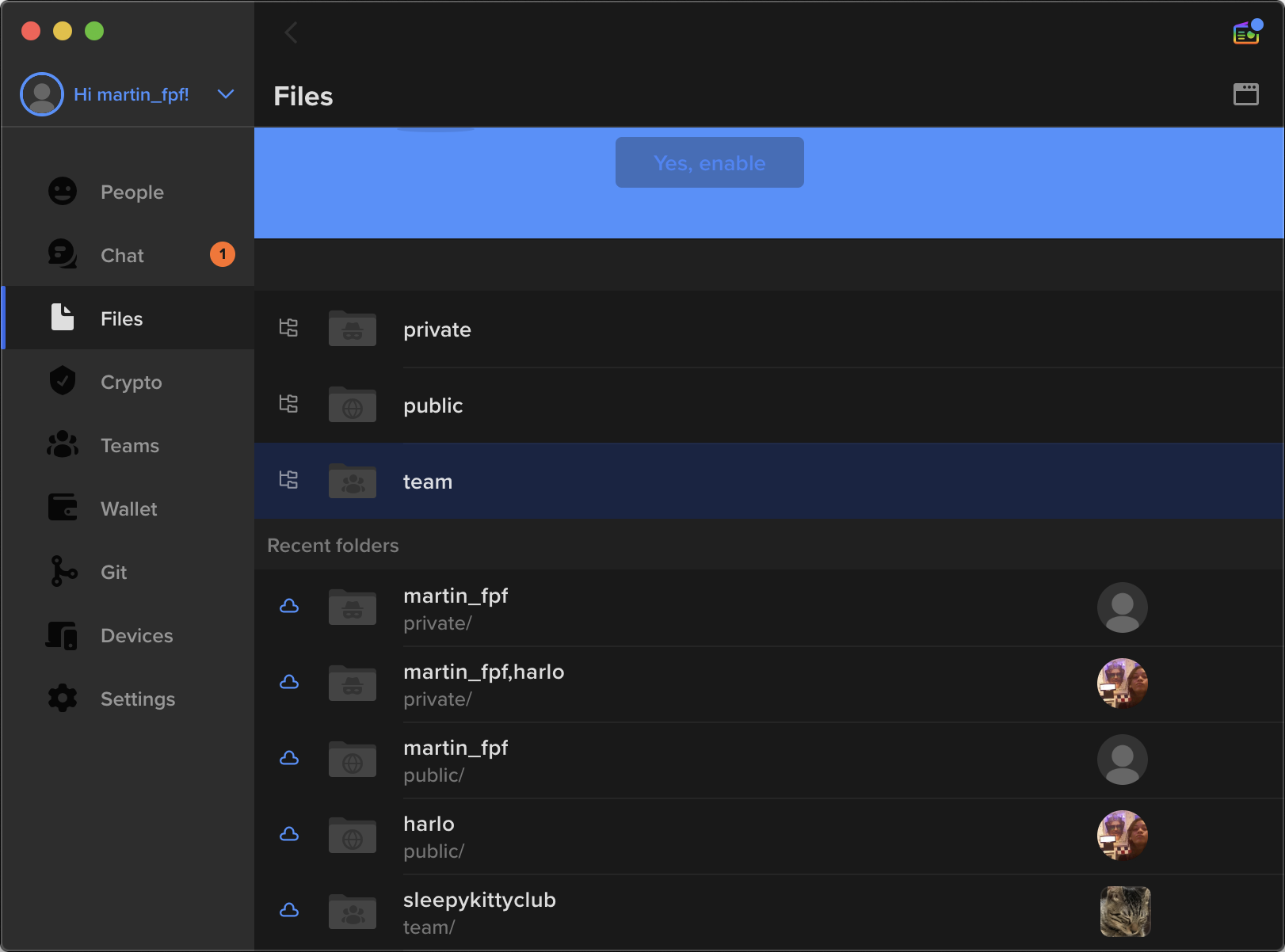
Task: Open the Teams section
Action: coord(128,445)
